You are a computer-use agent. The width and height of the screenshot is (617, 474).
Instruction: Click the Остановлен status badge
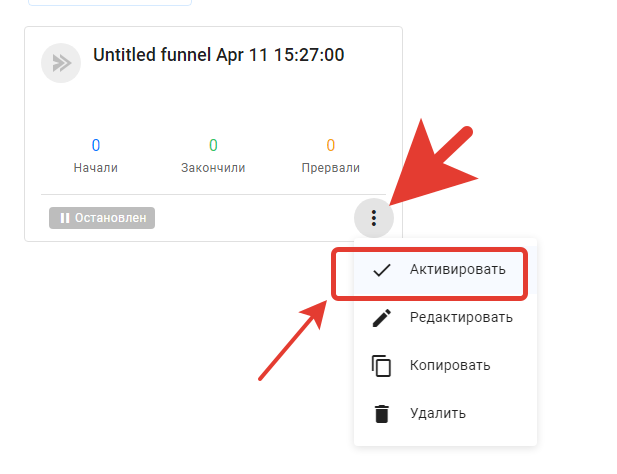(x=102, y=218)
